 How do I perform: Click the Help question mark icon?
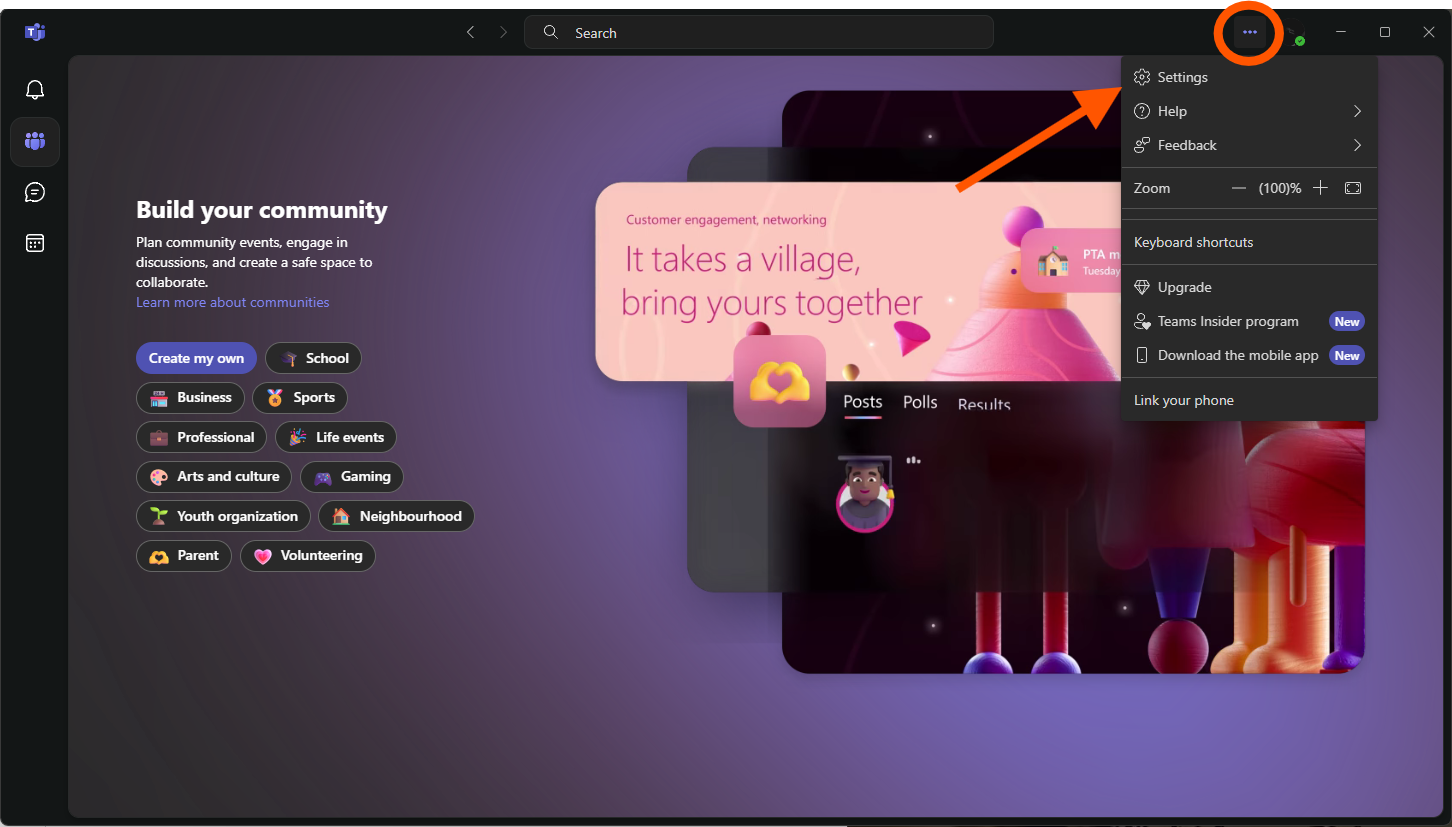click(1142, 111)
